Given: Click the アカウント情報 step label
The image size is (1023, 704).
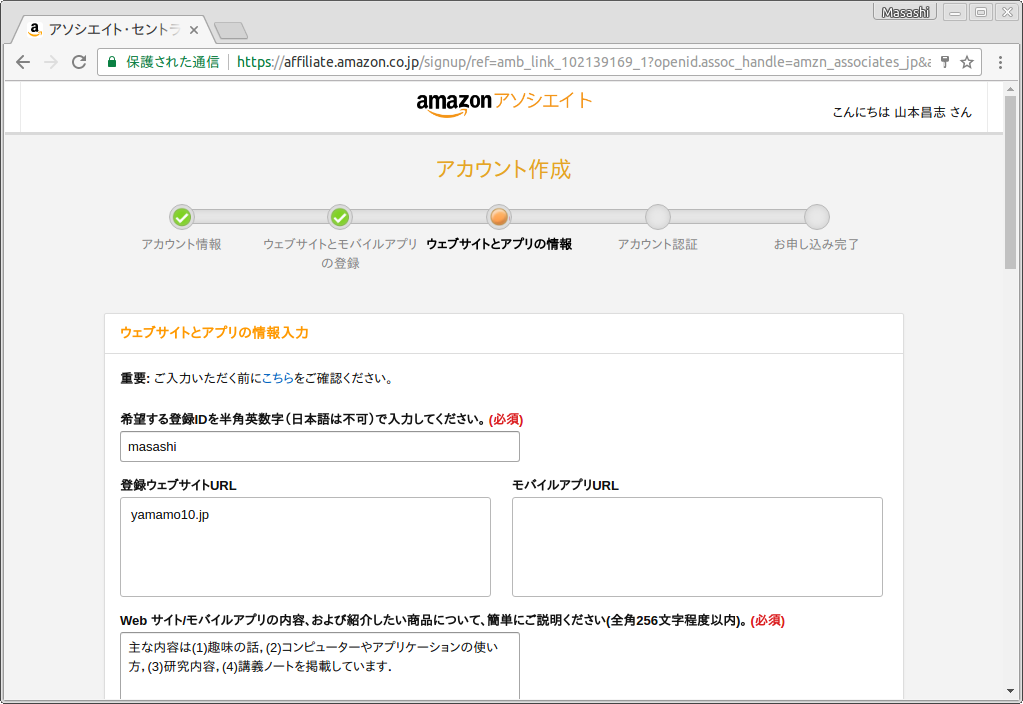Looking at the screenshot, I should [x=181, y=245].
